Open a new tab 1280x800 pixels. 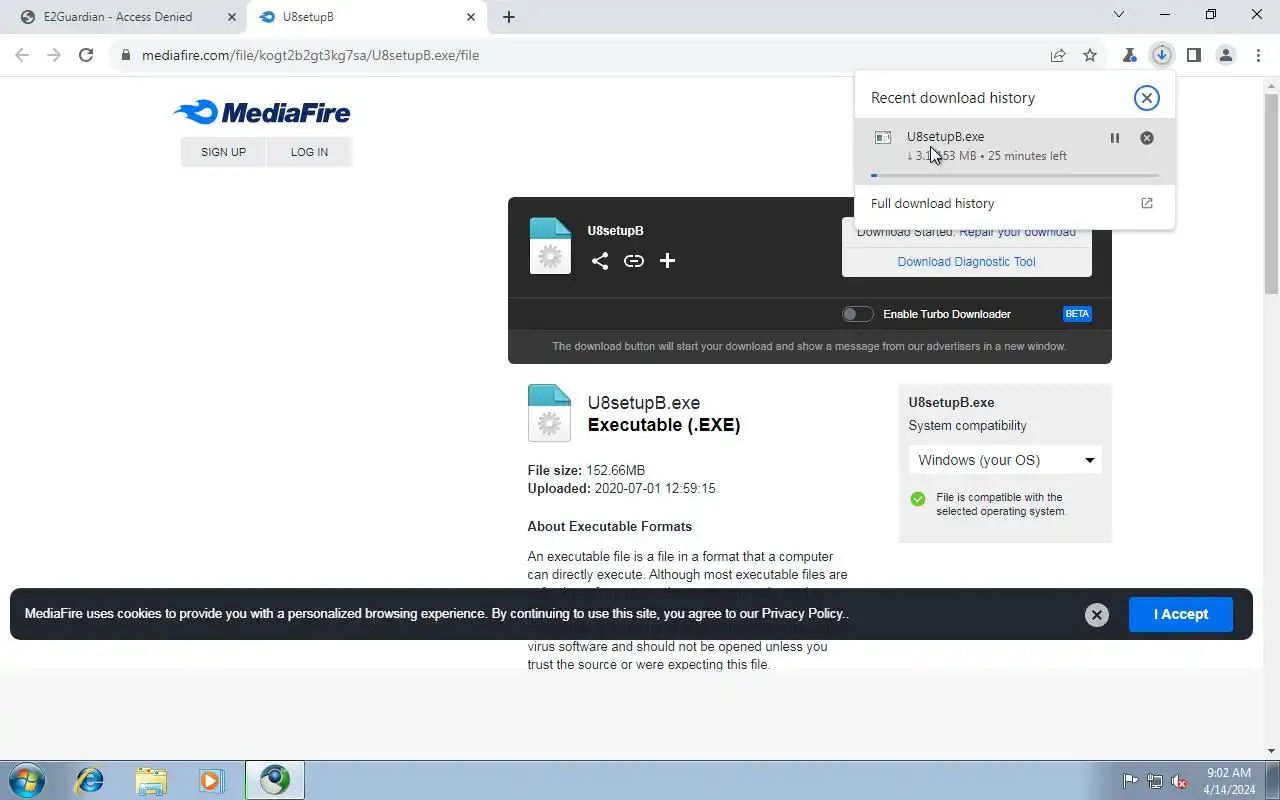click(509, 17)
